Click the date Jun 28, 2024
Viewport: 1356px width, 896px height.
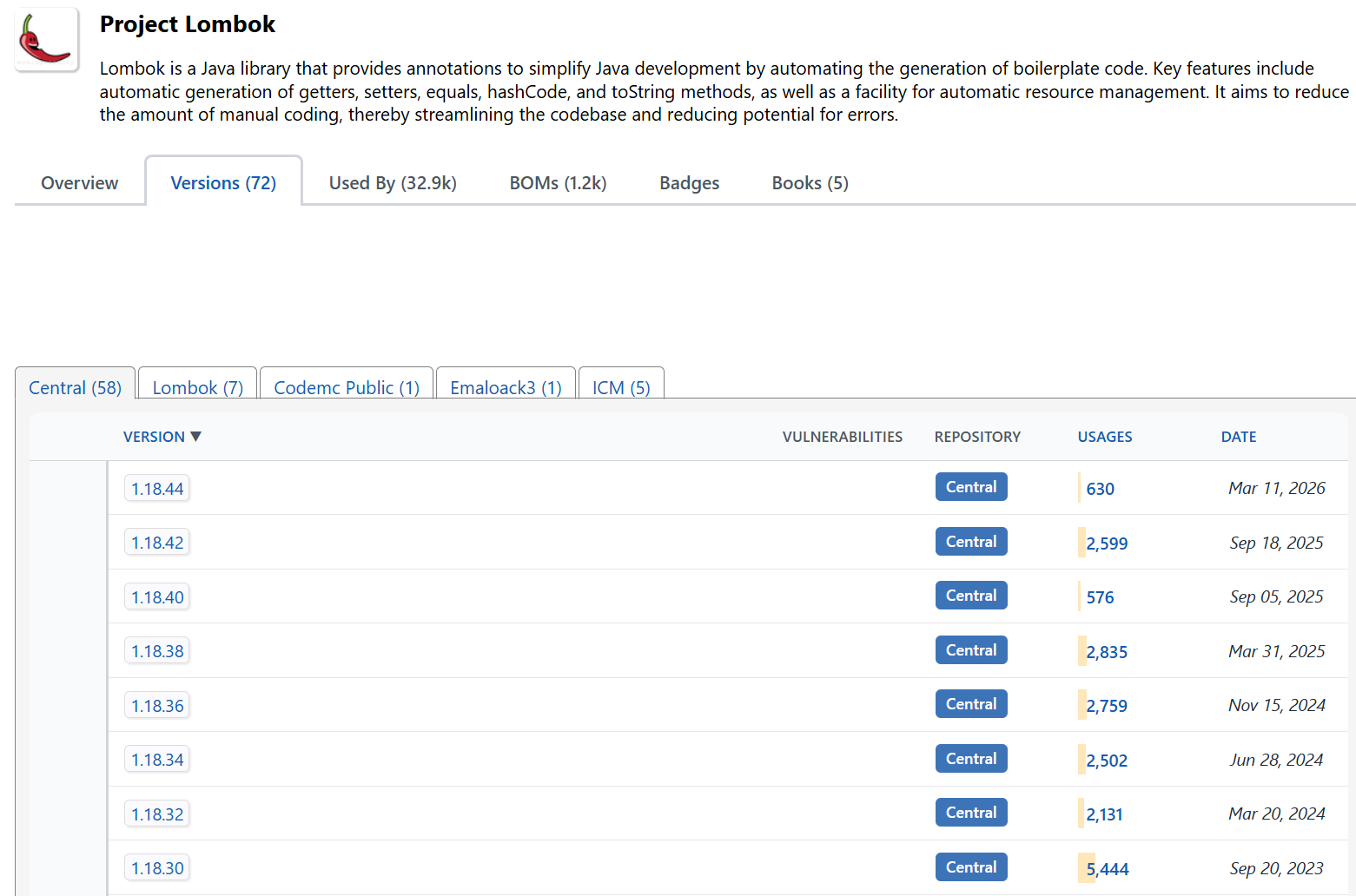[x=1277, y=760]
